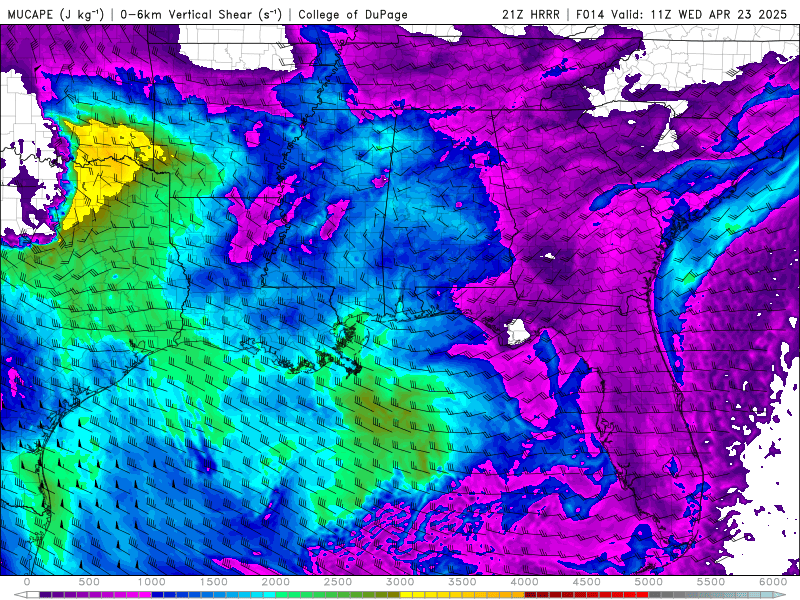Click the 1500 colorbar label
This screenshot has width=800, height=600.
click(214, 582)
